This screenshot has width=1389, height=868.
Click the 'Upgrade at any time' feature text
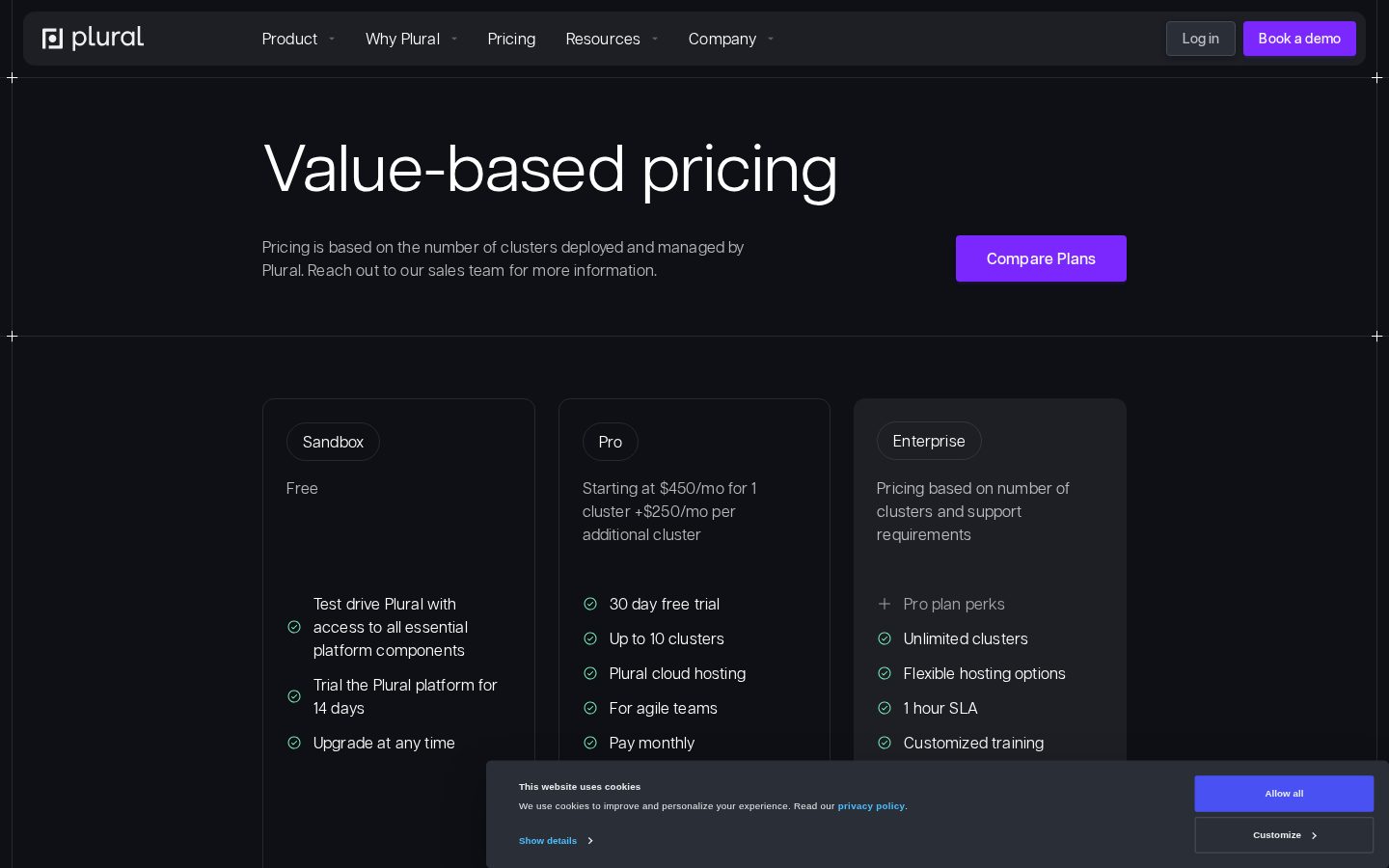[x=384, y=743]
